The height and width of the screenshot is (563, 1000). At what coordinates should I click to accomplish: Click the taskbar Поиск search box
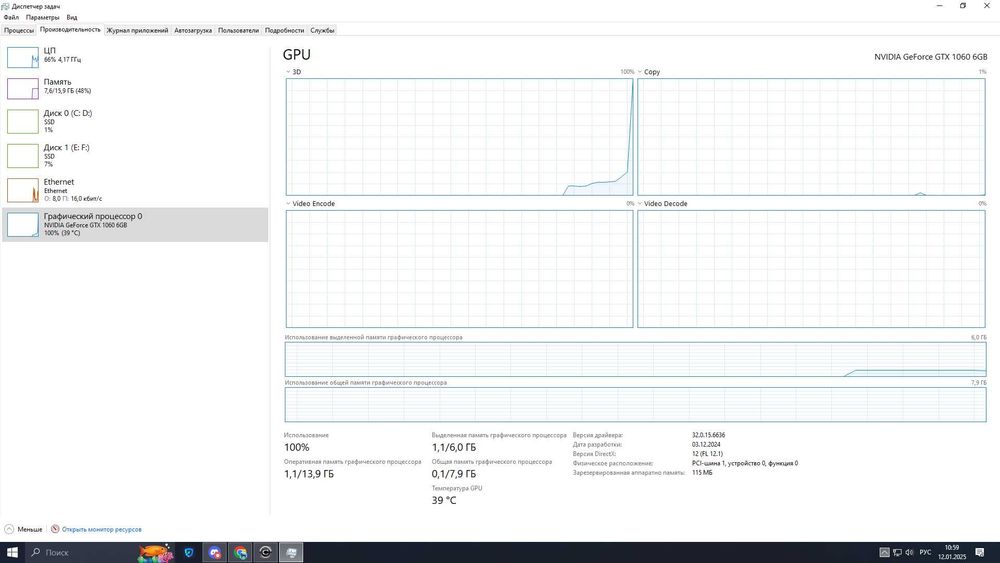coord(81,552)
